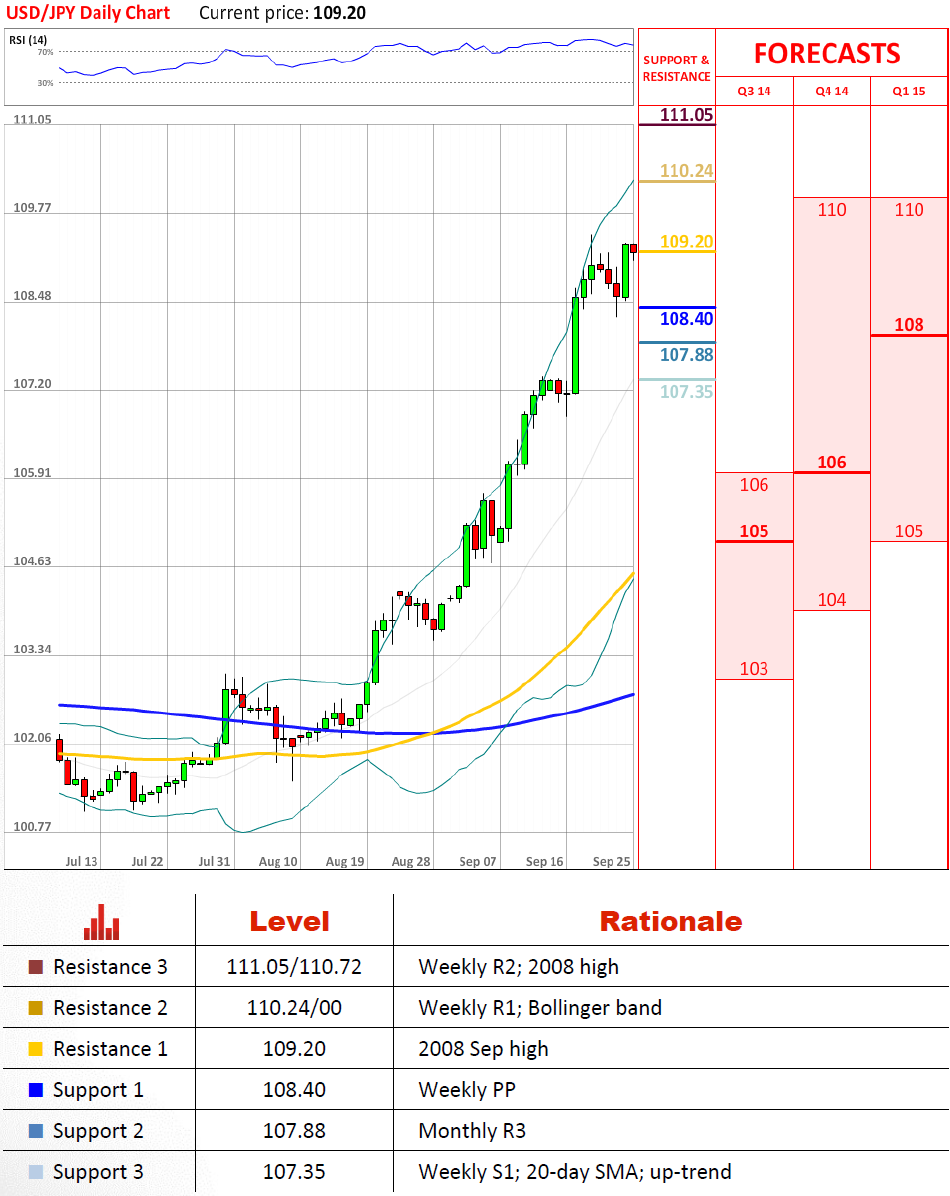This screenshot has height=1196, width=950.
Task: Click the Aug 28 date on the axis
Action: [x=411, y=861]
